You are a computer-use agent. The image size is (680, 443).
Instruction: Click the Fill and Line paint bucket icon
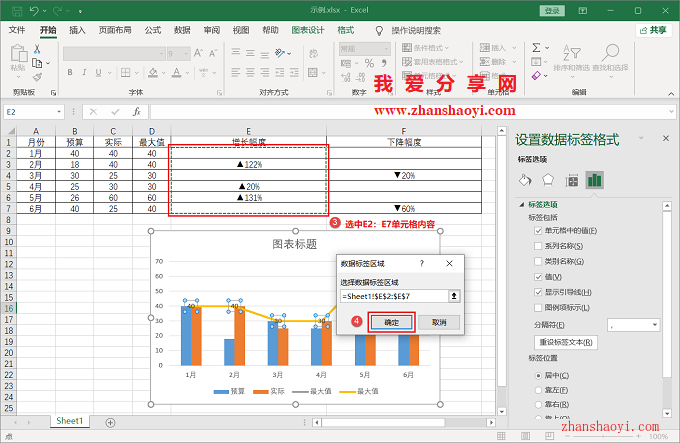(525, 180)
